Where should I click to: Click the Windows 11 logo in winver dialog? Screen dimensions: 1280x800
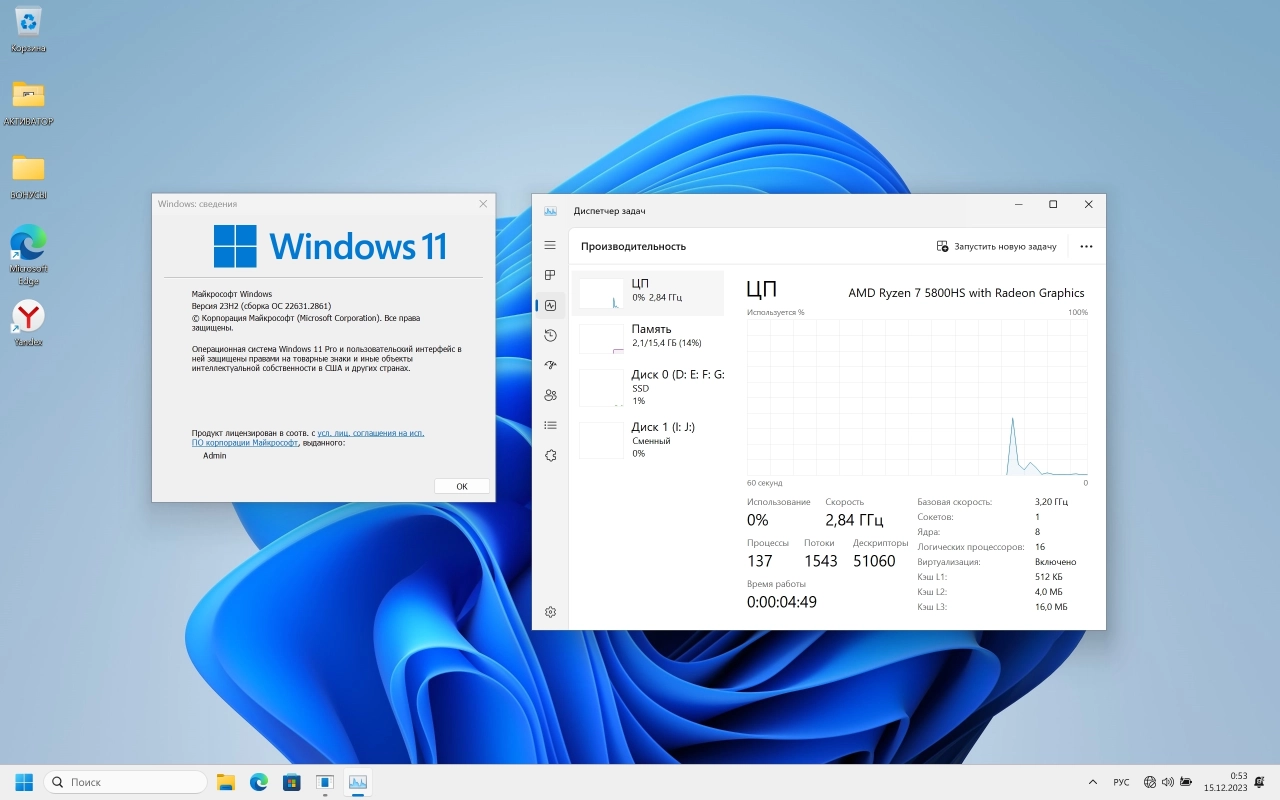pos(330,246)
